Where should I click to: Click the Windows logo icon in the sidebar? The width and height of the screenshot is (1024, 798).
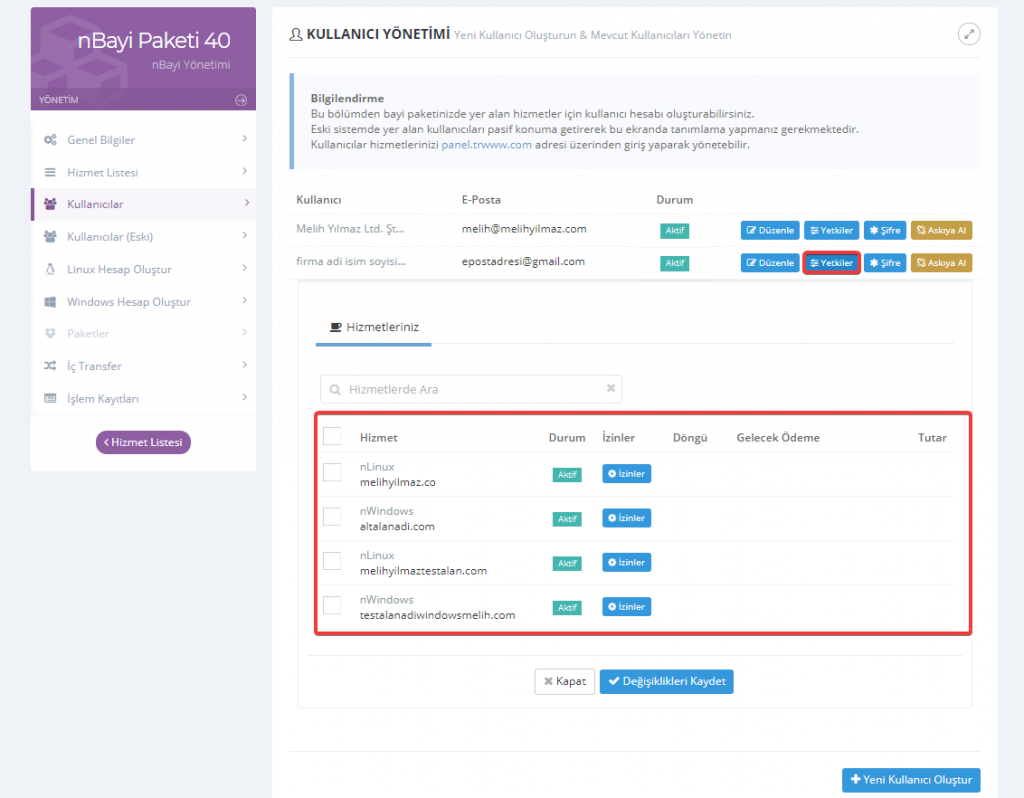point(50,302)
